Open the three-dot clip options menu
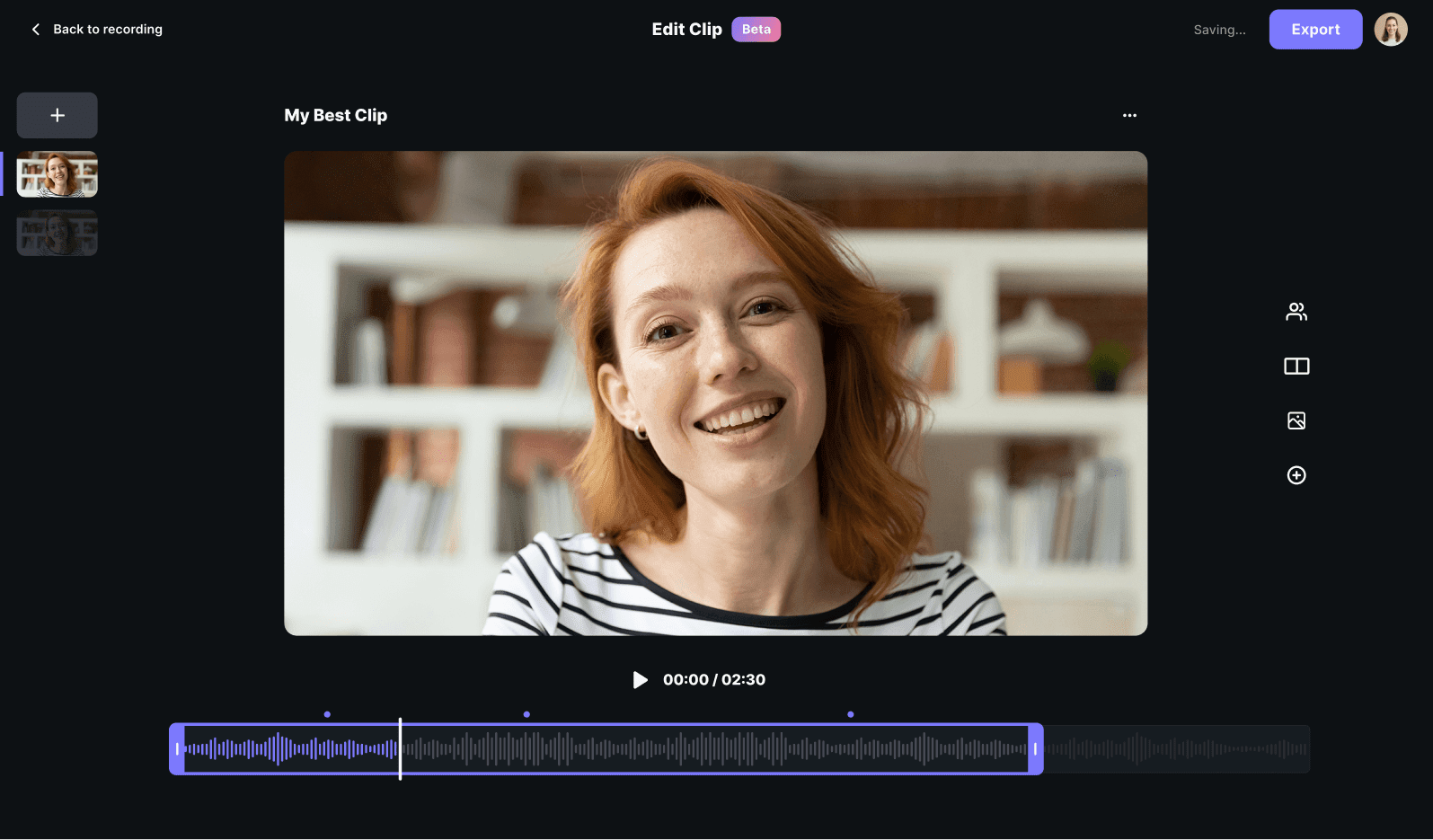 click(x=1129, y=115)
